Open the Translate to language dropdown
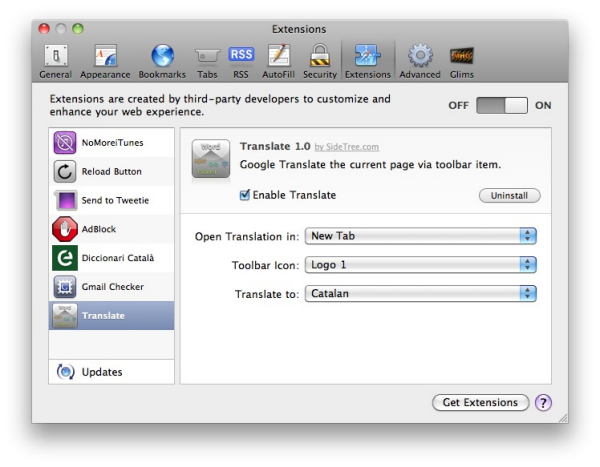Image resolution: width=600 pixels, height=467 pixels. 421,294
